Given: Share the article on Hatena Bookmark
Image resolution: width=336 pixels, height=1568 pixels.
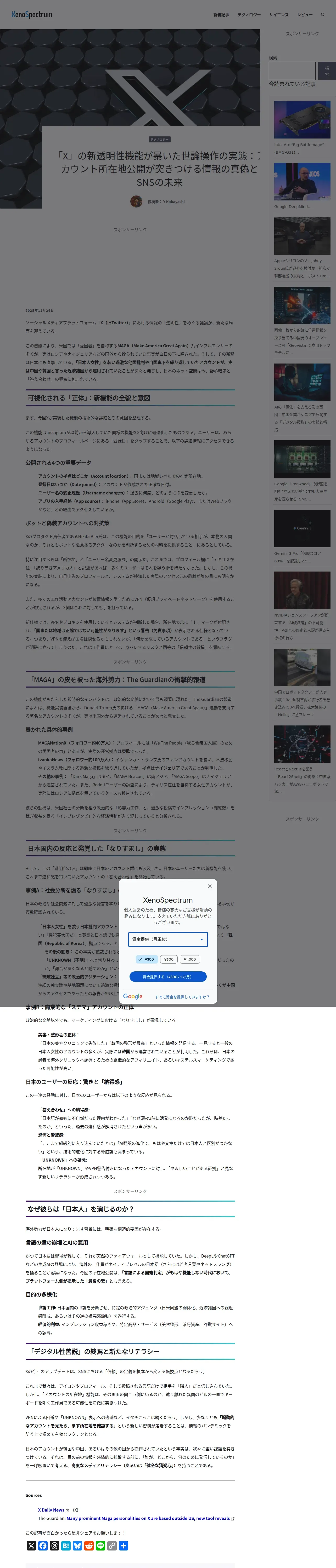Looking at the screenshot, I should [66, 1546].
